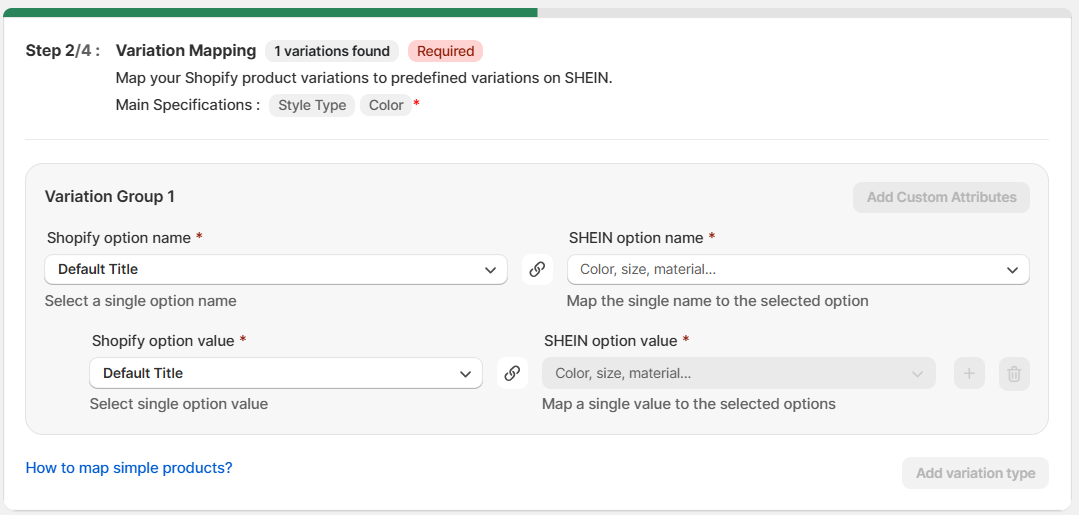This screenshot has width=1079, height=515.
Task: Open the How to map simple products link
Action: tap(129, 468)
